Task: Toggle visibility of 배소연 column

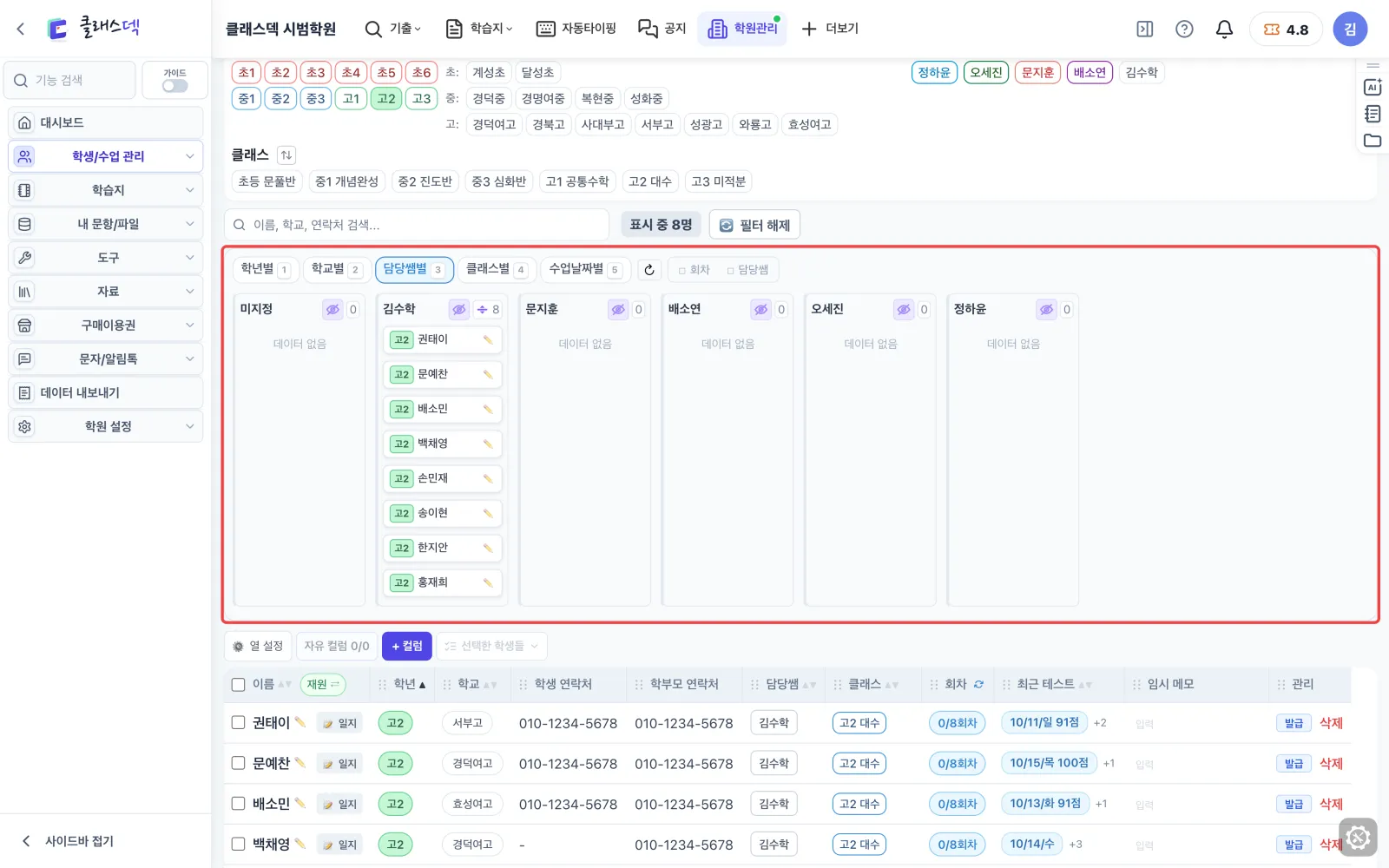Action: 760,309
